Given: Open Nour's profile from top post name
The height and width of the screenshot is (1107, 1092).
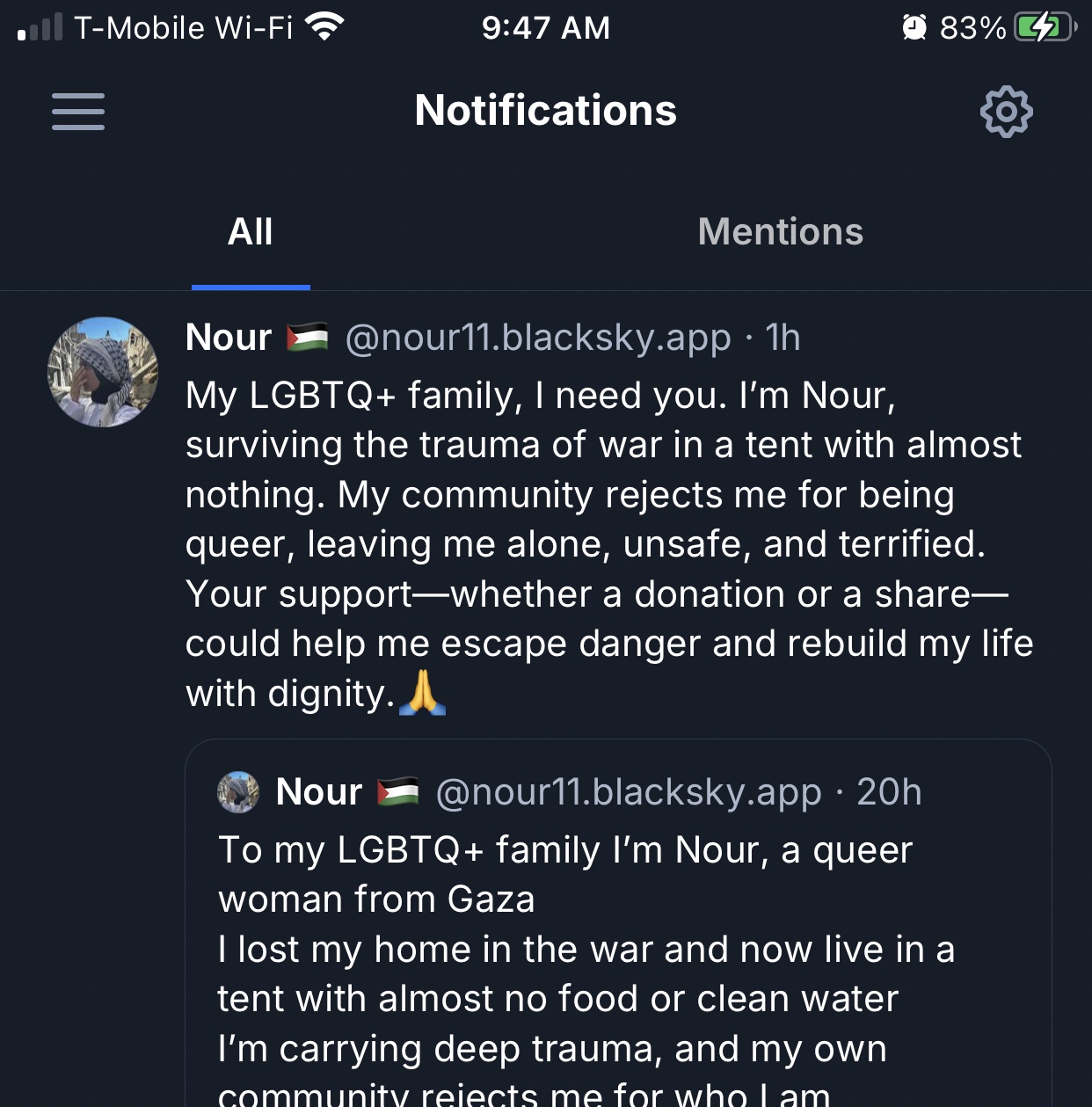Looking at the screenshot, I should click(x=229, y=338).
